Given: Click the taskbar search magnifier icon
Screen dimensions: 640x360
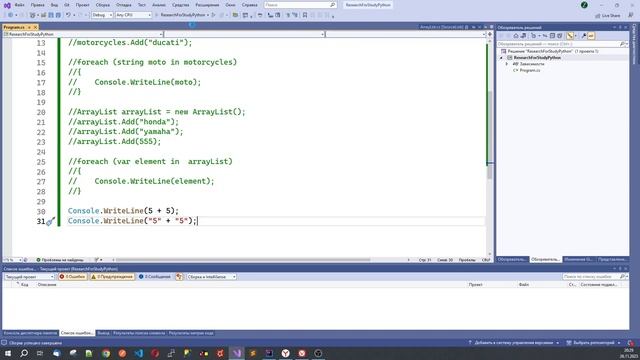Looking at the screenshot, I should coord(24,353).
